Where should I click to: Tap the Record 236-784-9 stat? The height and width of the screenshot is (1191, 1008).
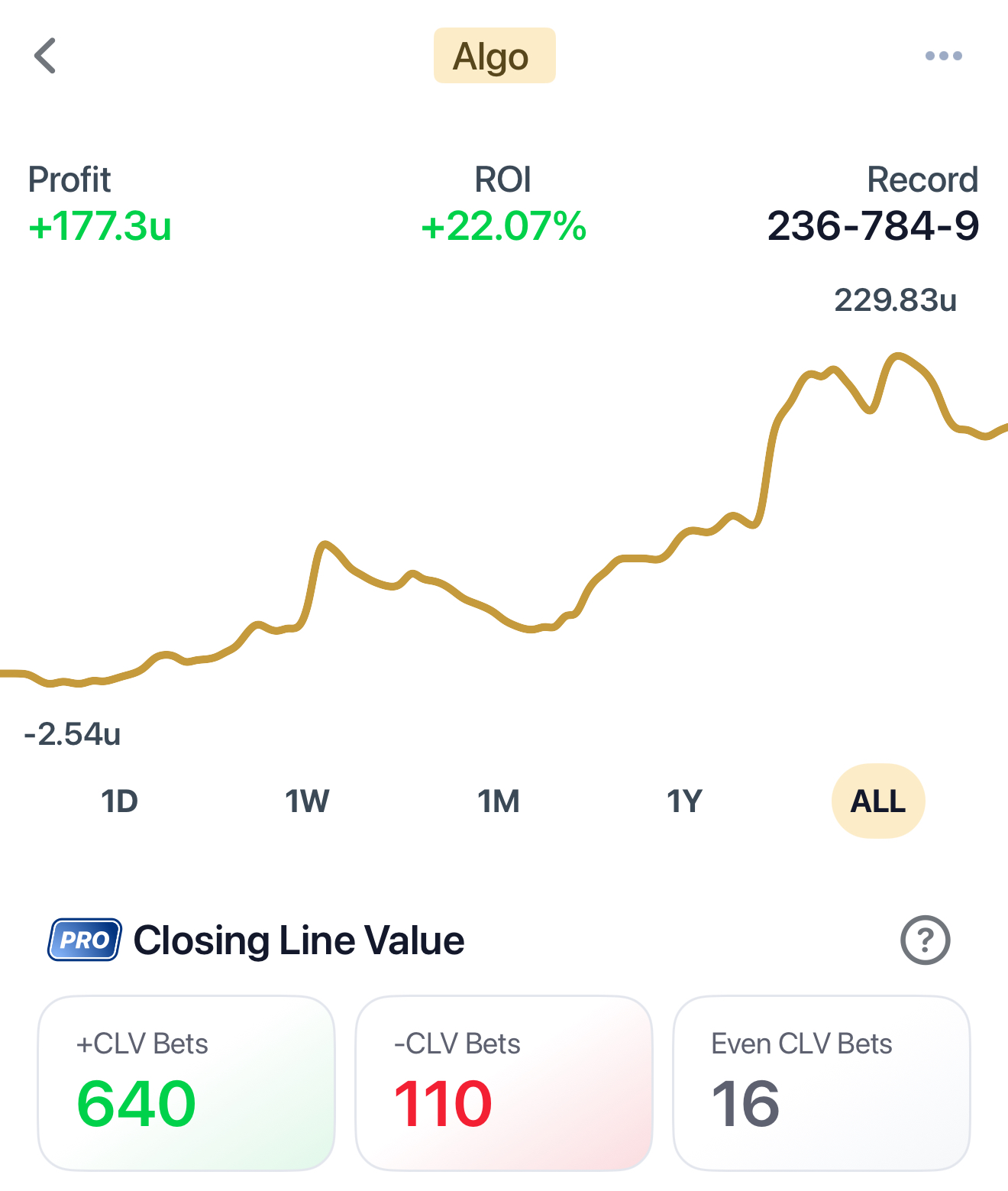pos(873,205)
